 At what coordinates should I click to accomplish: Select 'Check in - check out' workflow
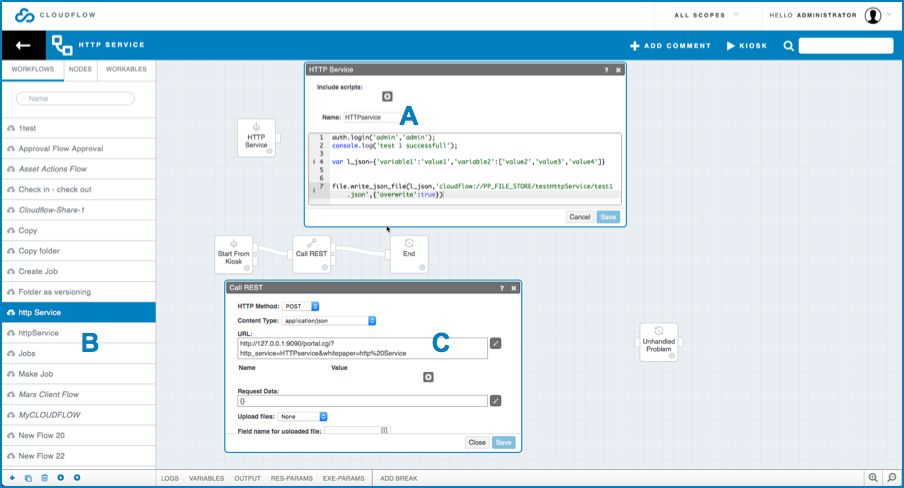(78, 190)
